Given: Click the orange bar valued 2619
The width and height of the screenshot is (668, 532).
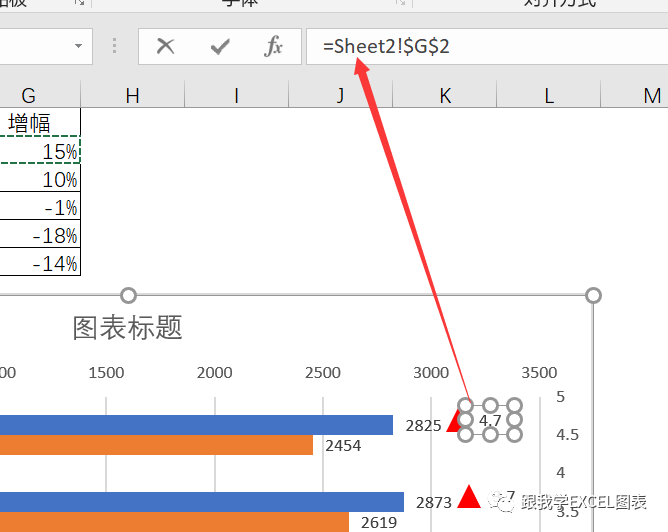Looking at the screenshot, I should (x=174, y=522).
